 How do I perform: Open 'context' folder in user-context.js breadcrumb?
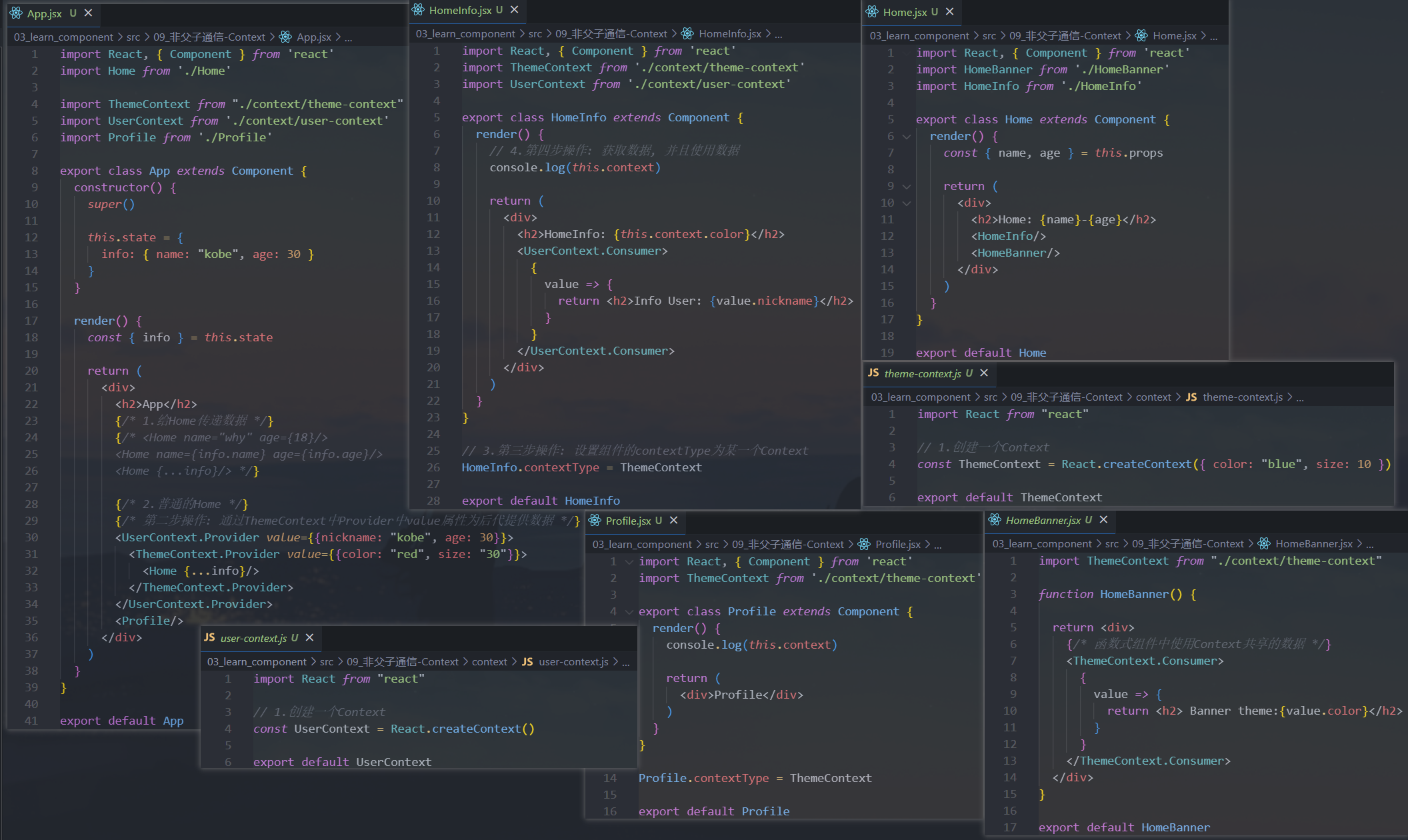click(x=489, y=661)
